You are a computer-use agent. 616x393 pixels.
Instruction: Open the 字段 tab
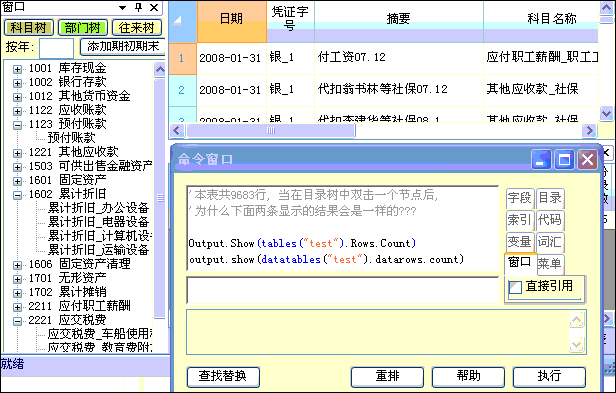click(x=519, y=198)
